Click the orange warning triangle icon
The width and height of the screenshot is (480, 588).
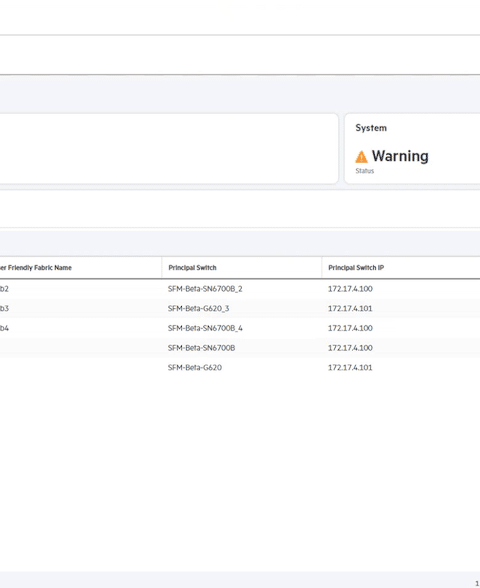pyautogui.click(x=361, y=157)
